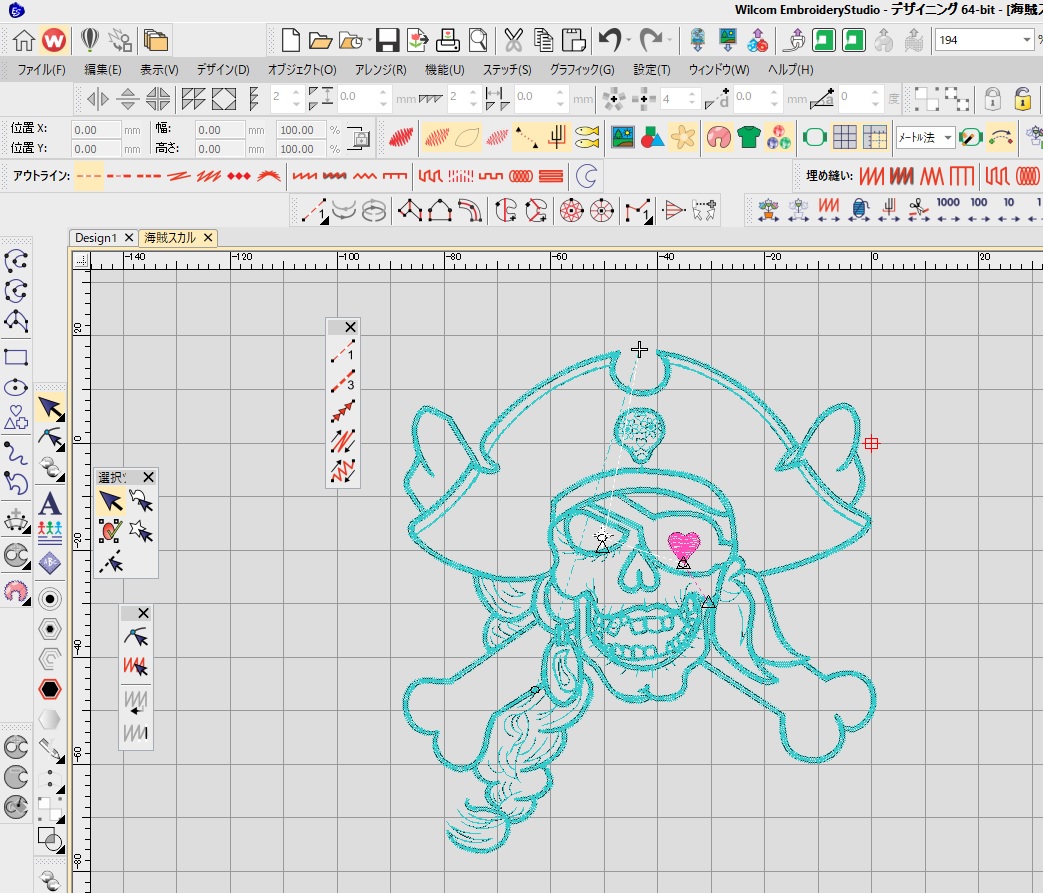This screenshot has height=893, width=1043.
Task: Toggle the grid display icon
Action: (845, 138)
